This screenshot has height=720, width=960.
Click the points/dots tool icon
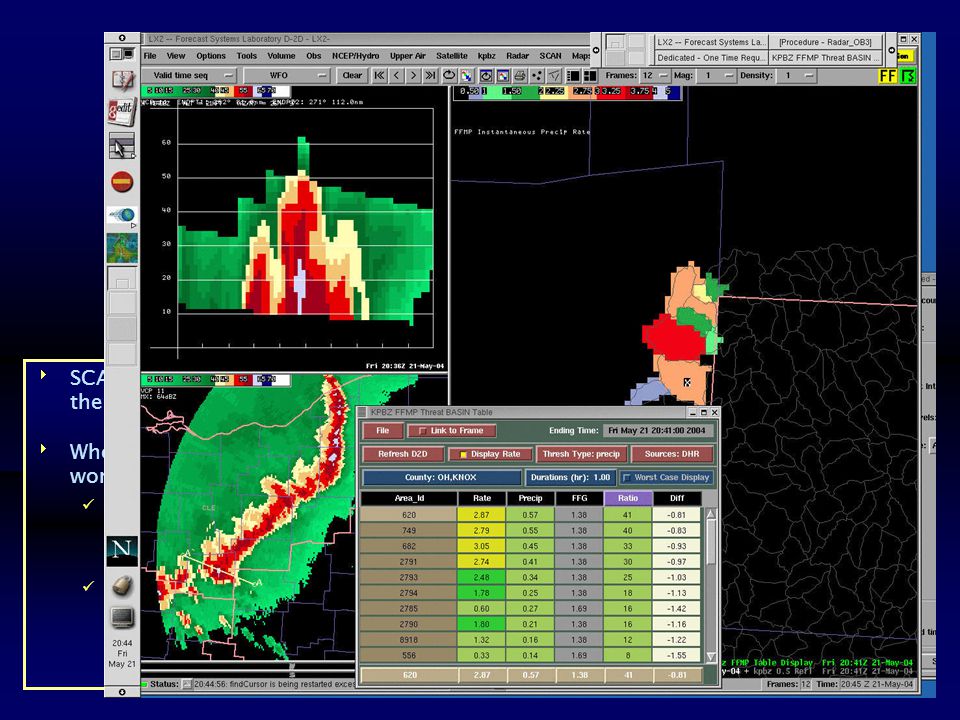(537, 75)
